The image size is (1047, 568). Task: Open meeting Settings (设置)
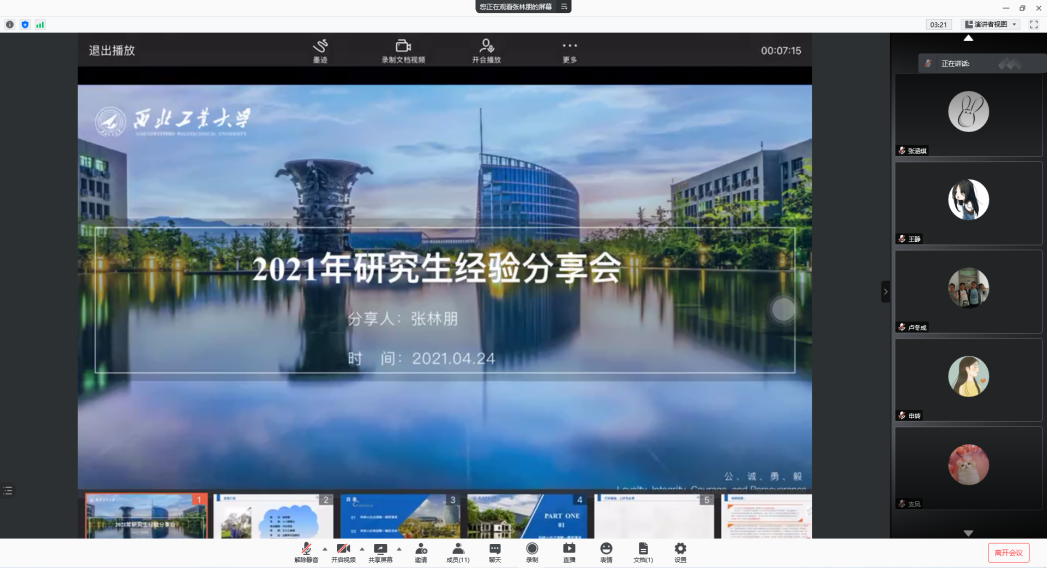pyautogui.click(x=680, y=553)
